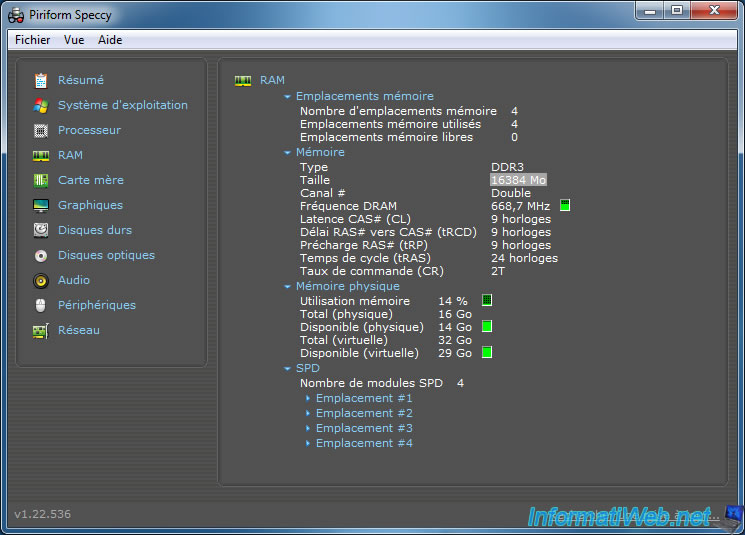
Task: Open the Vue menu
Action: pos(74,40)
